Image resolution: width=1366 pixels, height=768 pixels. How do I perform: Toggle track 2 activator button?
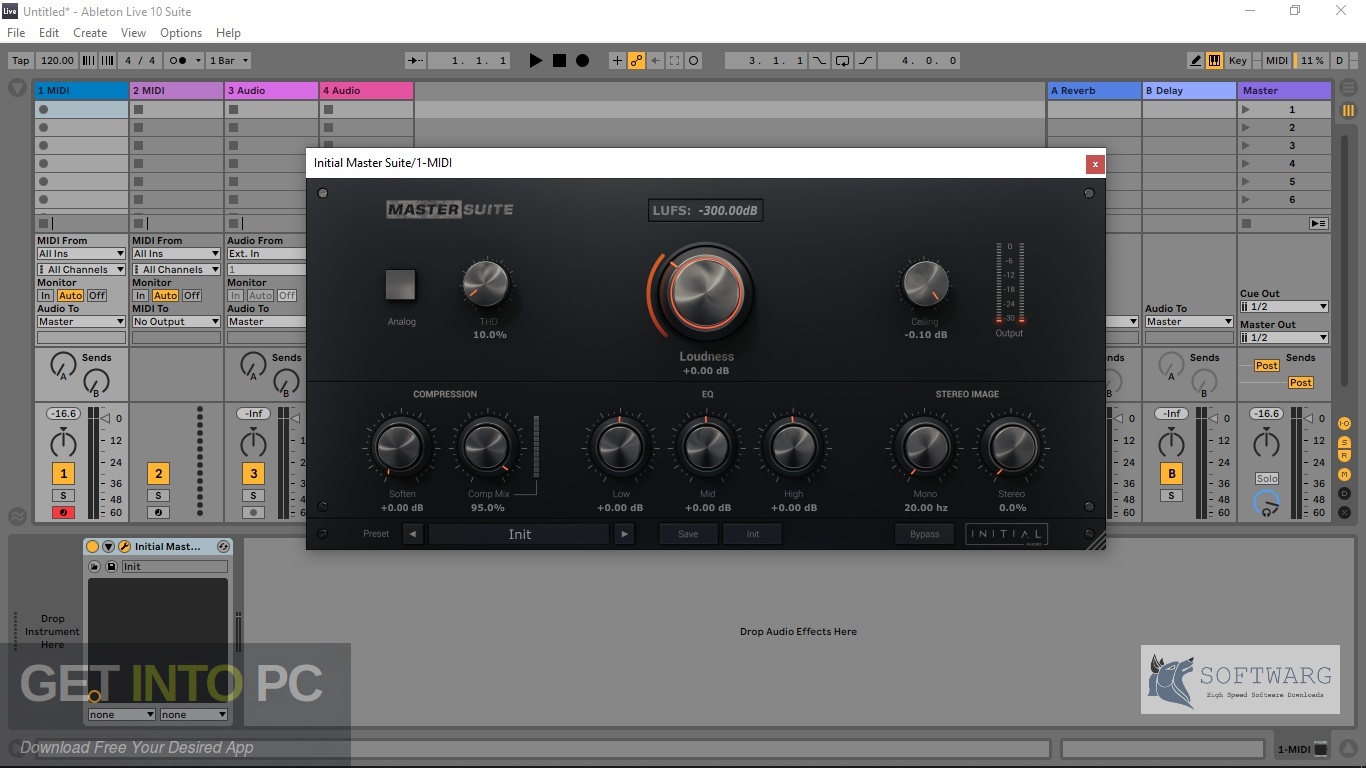[158, 474]
